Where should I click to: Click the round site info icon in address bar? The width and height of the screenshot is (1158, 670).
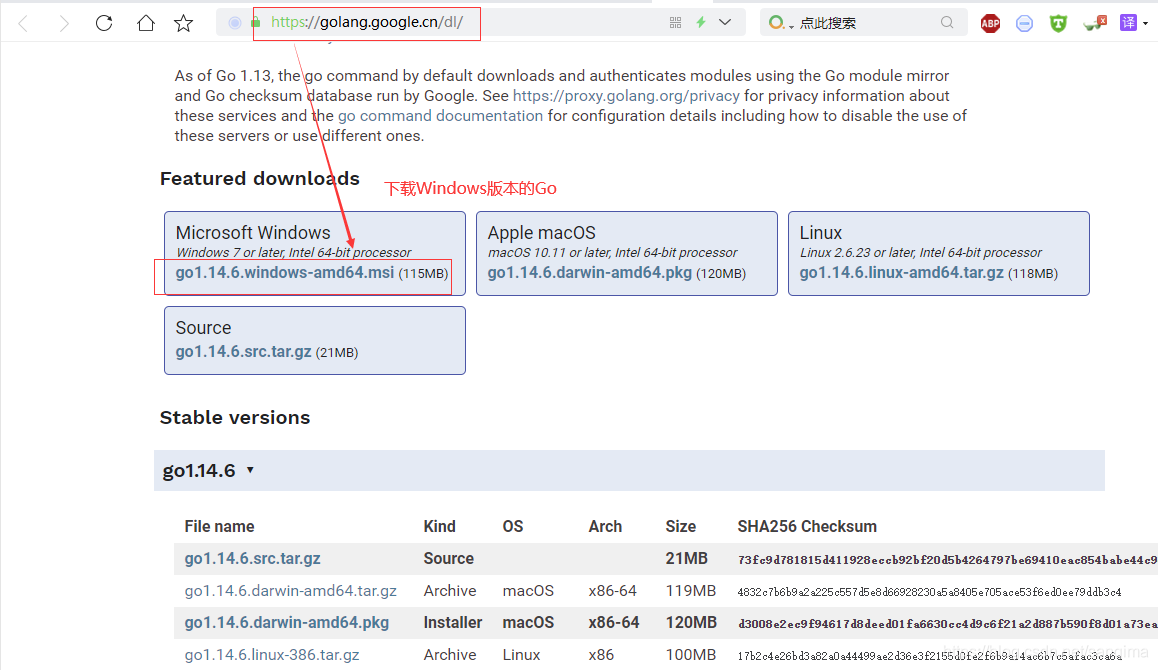click(235, 23)
